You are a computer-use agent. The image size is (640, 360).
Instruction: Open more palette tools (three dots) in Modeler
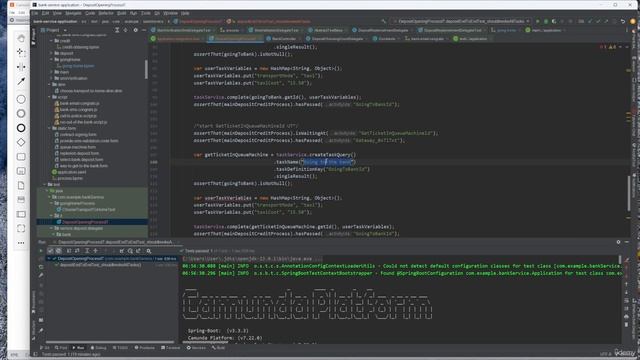[21, 243]
